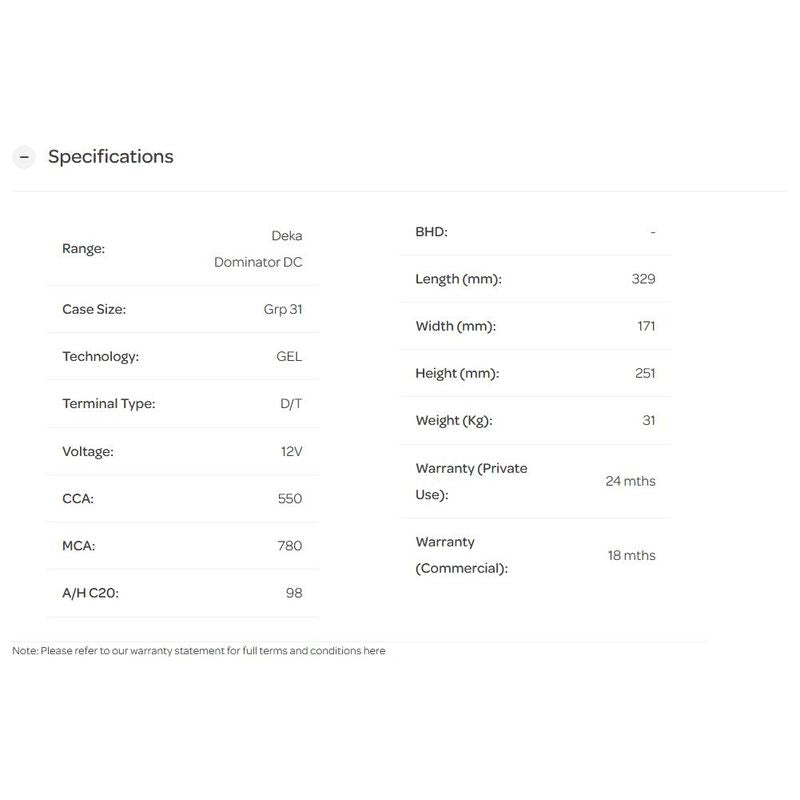Click the A/H C20 98 value
Viewport: 800px width, 800px height.
(294, 593)
